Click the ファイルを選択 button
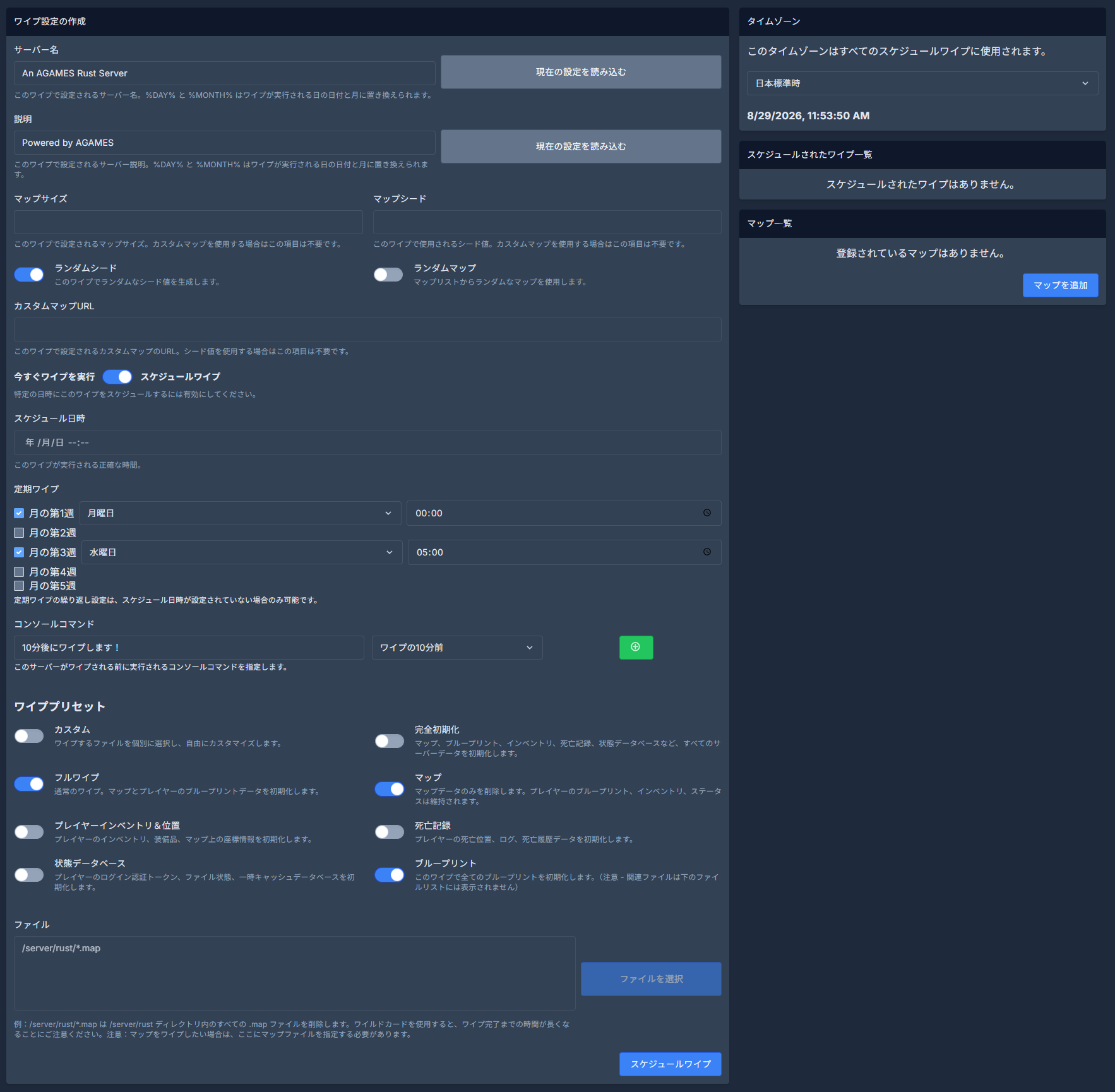This screenshot has height=1092, width=1115. pyautogui.click(x=651, y=979)
